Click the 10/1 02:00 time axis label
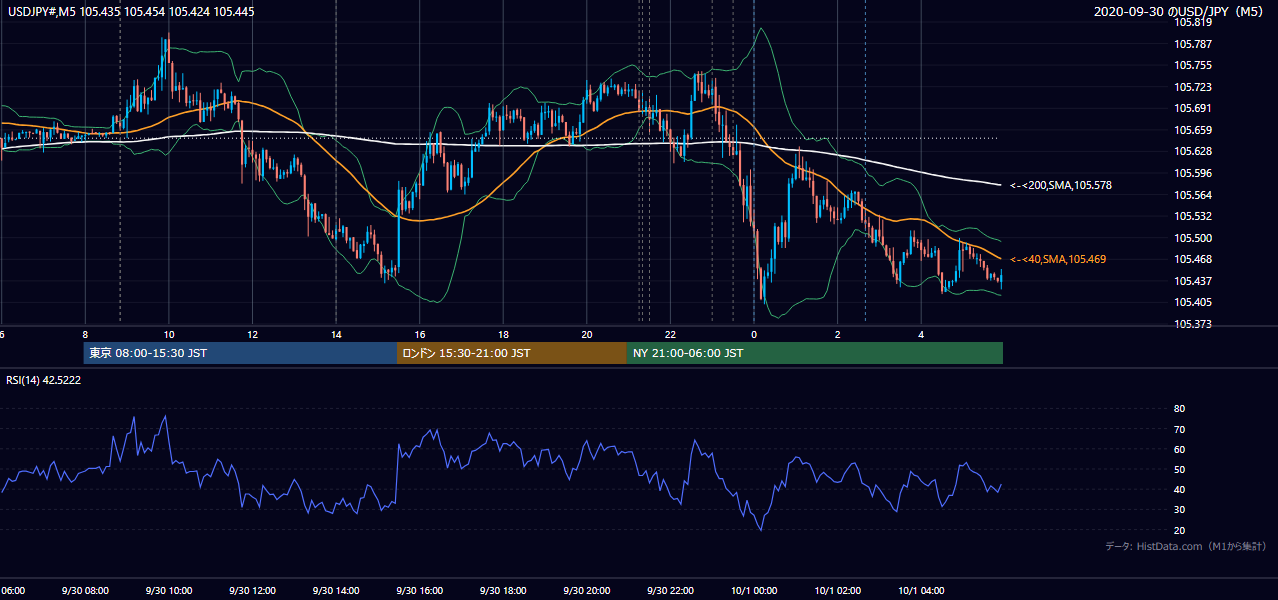Screen dimensions: 1278x600 click(837, 591)
